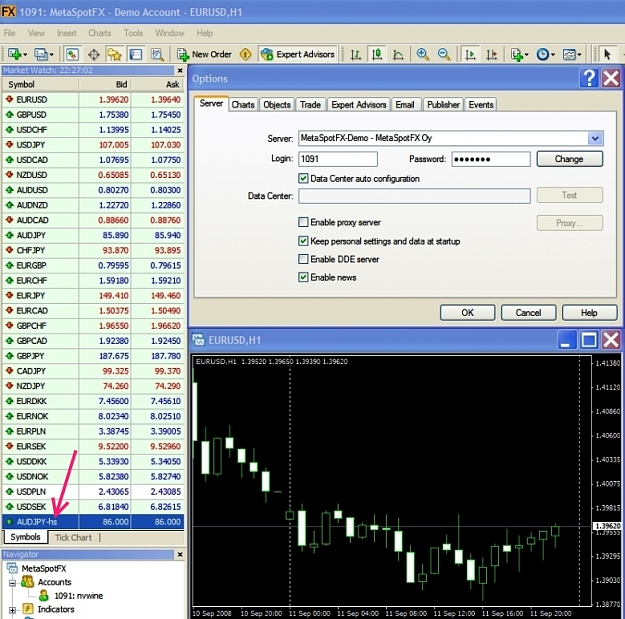The height and width of the screenshot is (619, 625).
Task: Click the user icon beside 1091: nvwine
Action: point(43,595)
